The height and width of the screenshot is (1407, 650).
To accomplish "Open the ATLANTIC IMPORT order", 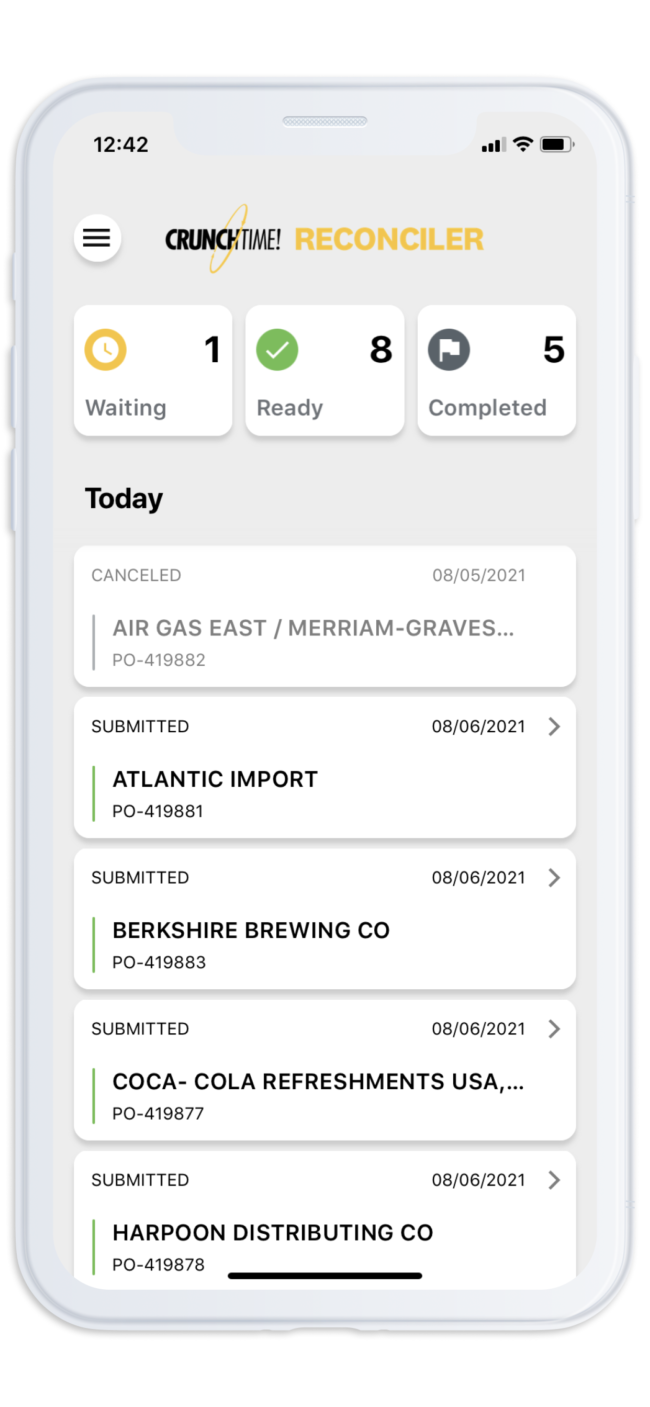I will click(325, 768).
